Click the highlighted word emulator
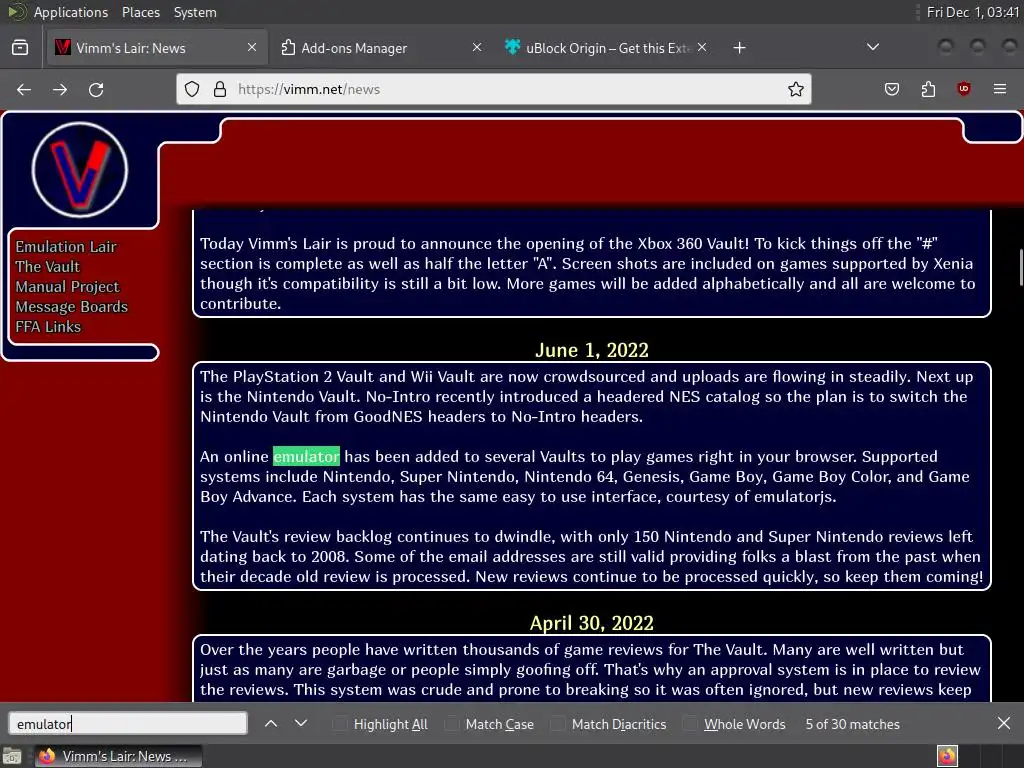The width and height of the screenshot is (1024, 768). (x=306, y=456)
